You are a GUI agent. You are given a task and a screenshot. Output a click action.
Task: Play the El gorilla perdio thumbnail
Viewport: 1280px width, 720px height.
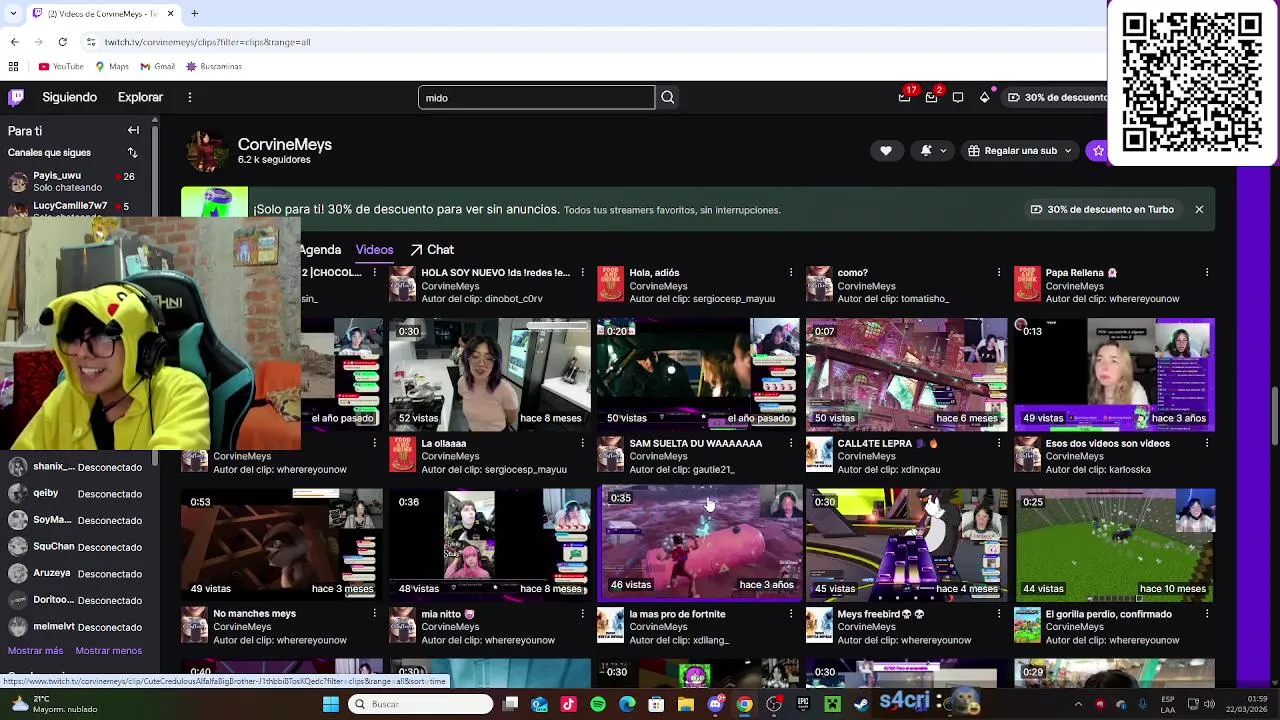point(1115,545)
